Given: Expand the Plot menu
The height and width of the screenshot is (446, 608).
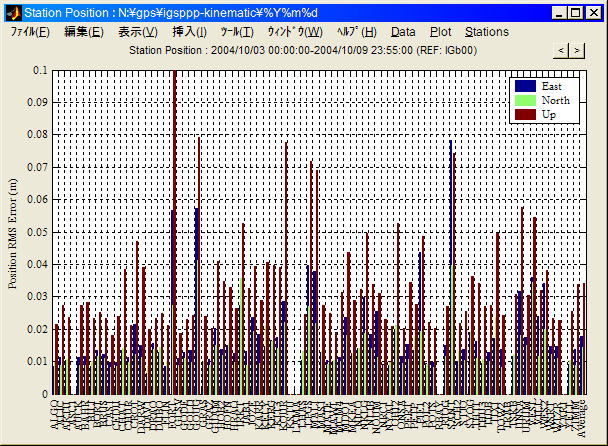Looking at the screenshot, I should point(440,32).
